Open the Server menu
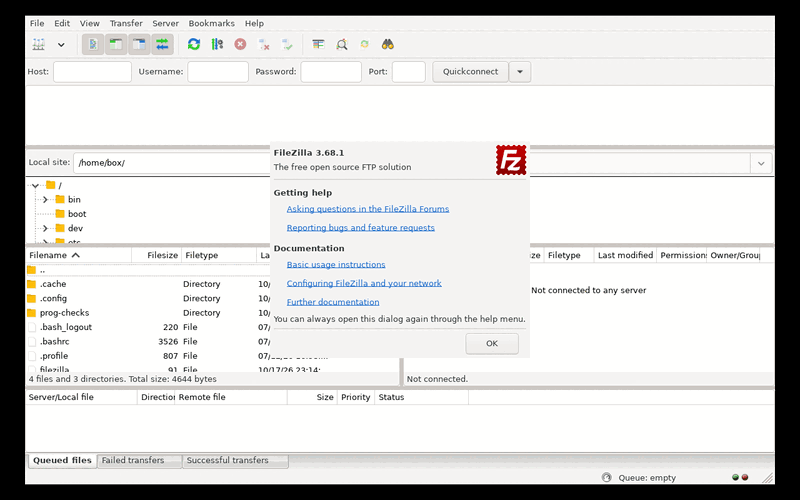The height and width of the screenshot is (500, 800). pos(165,23)
